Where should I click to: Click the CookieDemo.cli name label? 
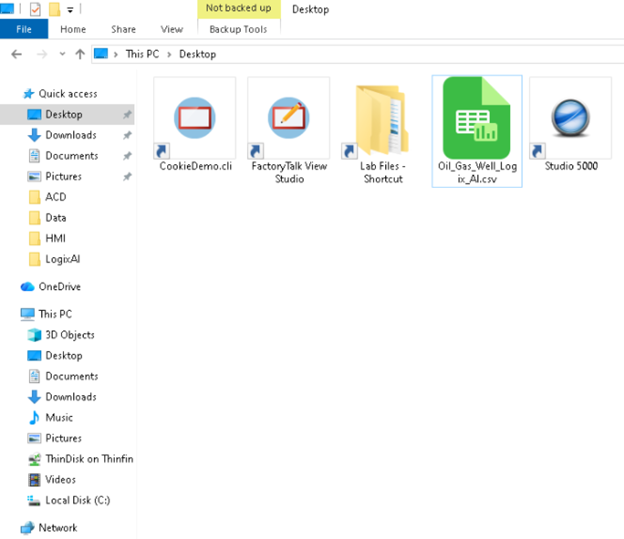pos(195,166)
